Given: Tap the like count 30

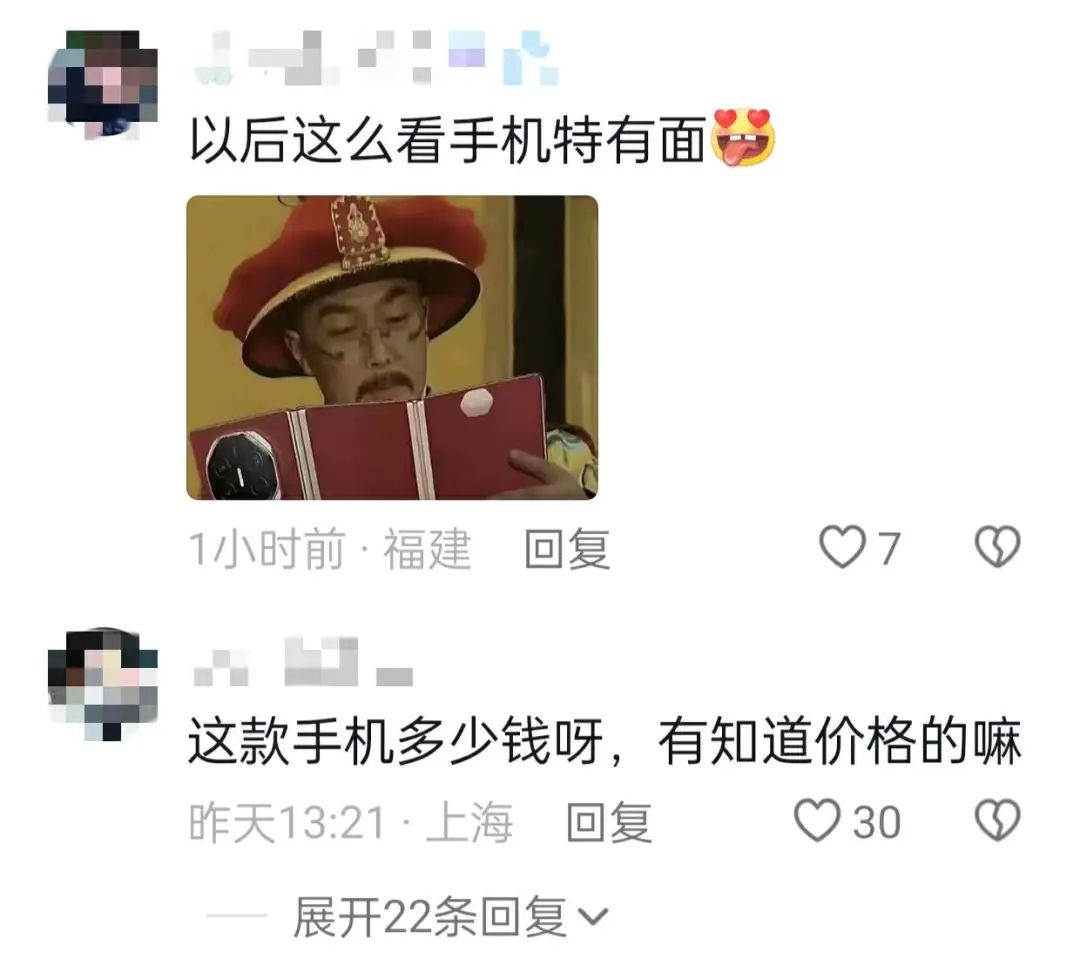Looking at the screenshot, I should coord(876,822).
